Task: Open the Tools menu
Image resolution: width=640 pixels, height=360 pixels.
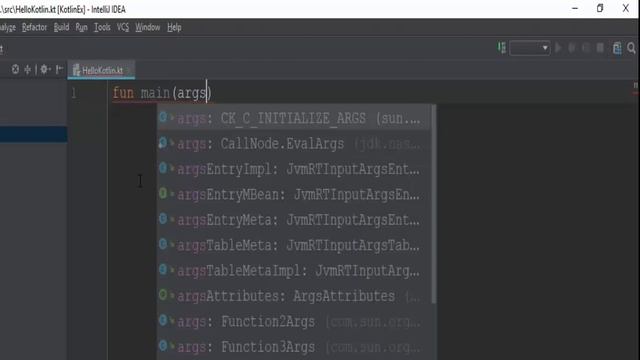Action: tap(102, 27)
